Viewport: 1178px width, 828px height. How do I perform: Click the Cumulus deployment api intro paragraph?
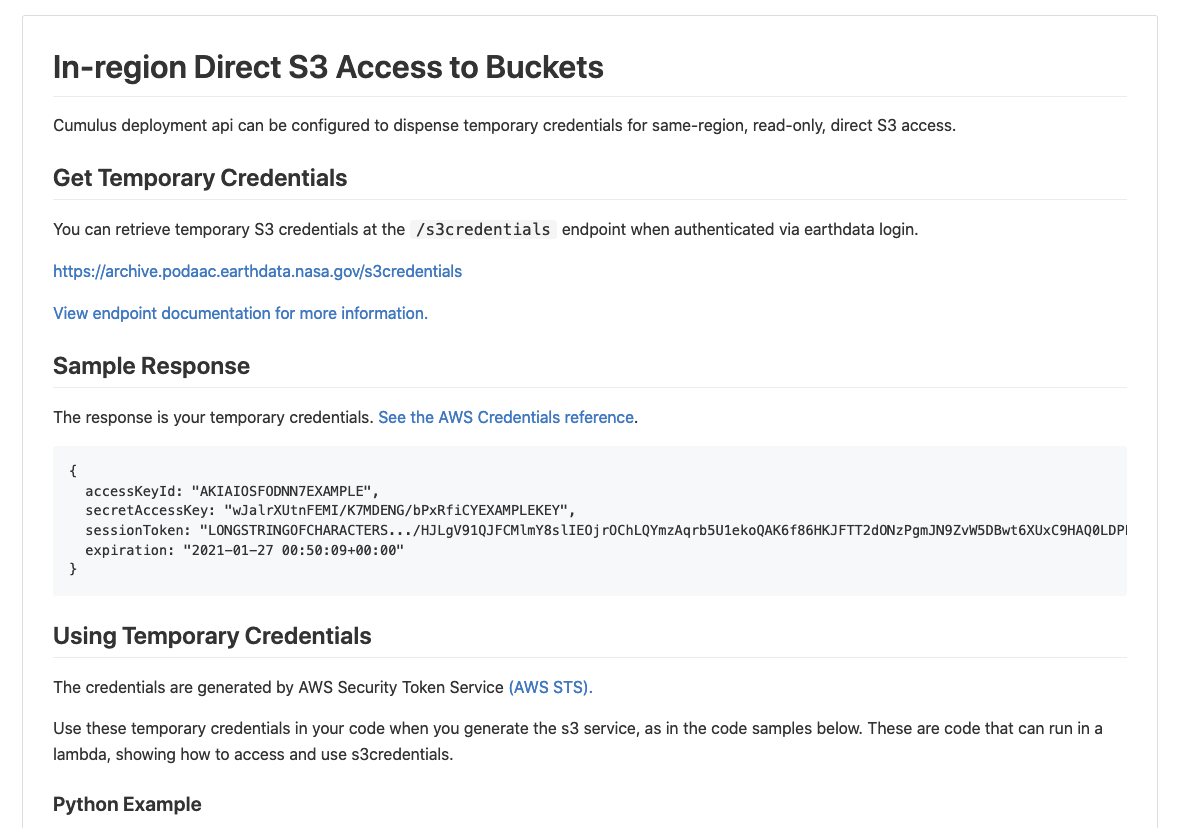pyautogui.click(x=504, y=126)
